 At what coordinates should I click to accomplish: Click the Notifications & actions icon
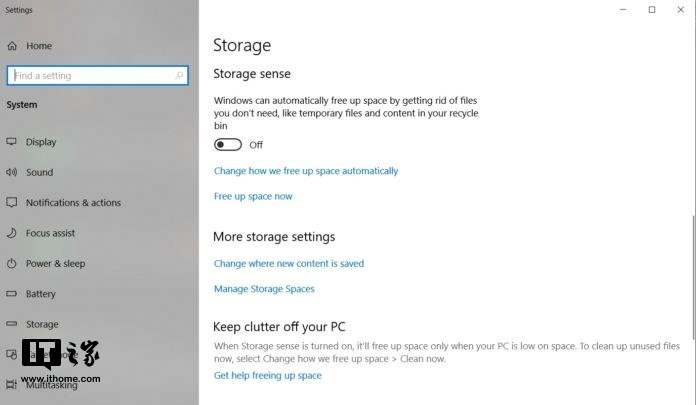[12, 202]
